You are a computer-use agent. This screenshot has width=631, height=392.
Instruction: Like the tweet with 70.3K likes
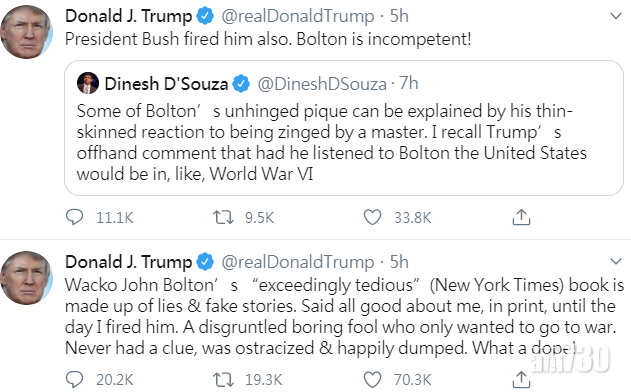click(372, 380)
